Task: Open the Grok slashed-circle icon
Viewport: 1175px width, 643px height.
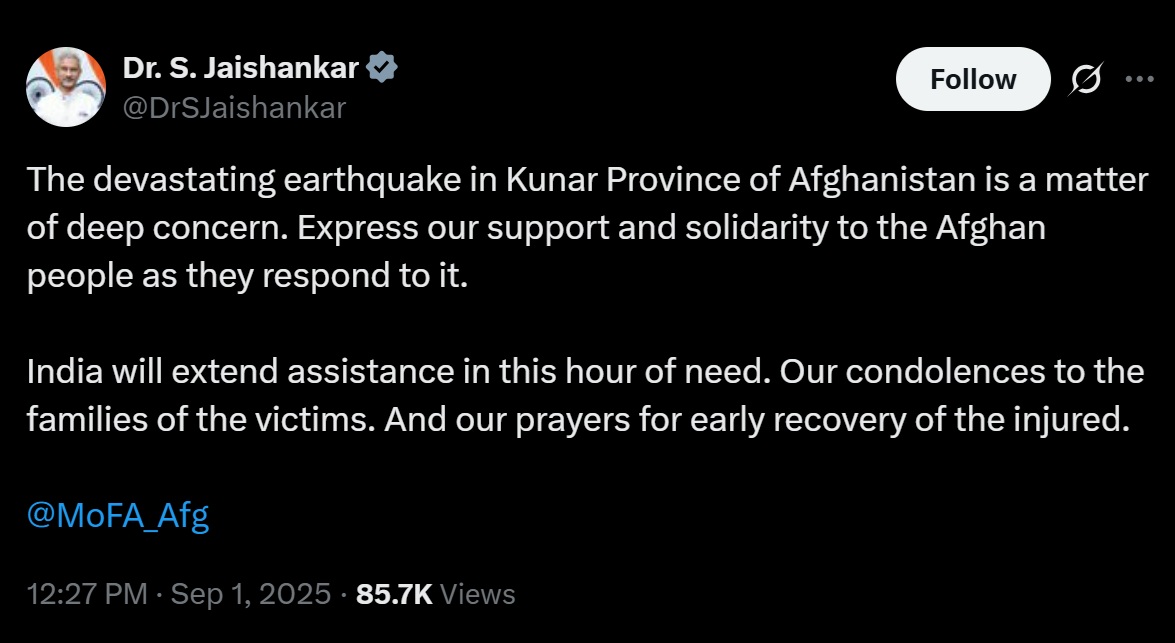Action: [1086, 80]
